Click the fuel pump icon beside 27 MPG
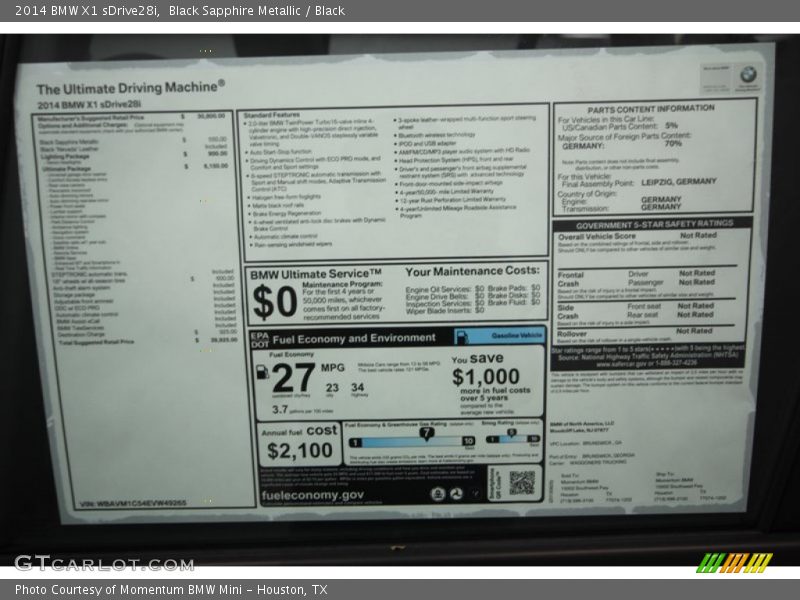 point(262,372)
